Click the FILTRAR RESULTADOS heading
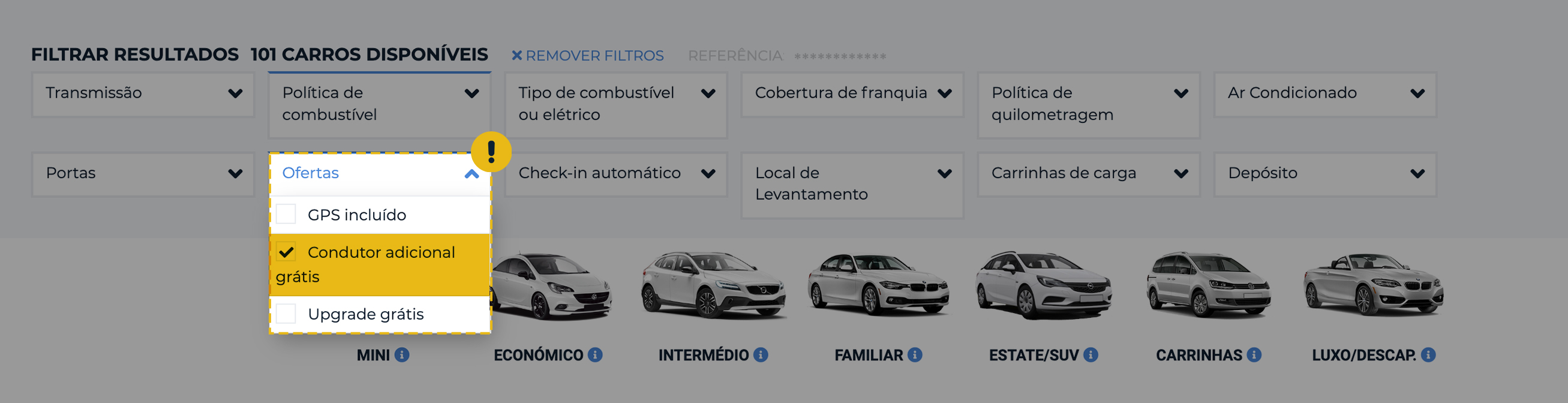Viewport: 1568px width, 403px height. [x=134, y=54]
